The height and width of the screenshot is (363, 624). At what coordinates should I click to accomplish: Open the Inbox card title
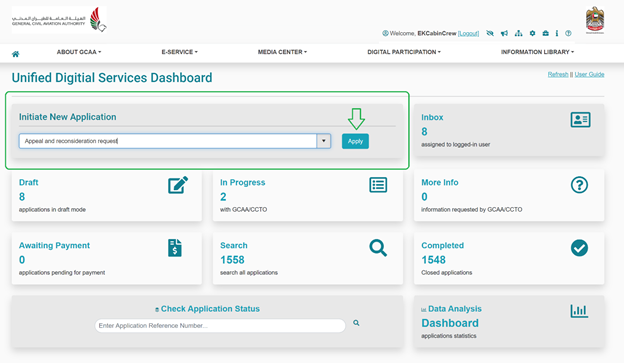point(432,117)
